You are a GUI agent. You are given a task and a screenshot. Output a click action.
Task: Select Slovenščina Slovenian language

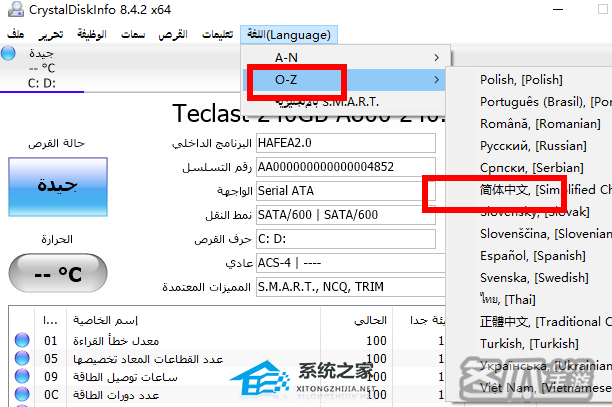[545, 234]
